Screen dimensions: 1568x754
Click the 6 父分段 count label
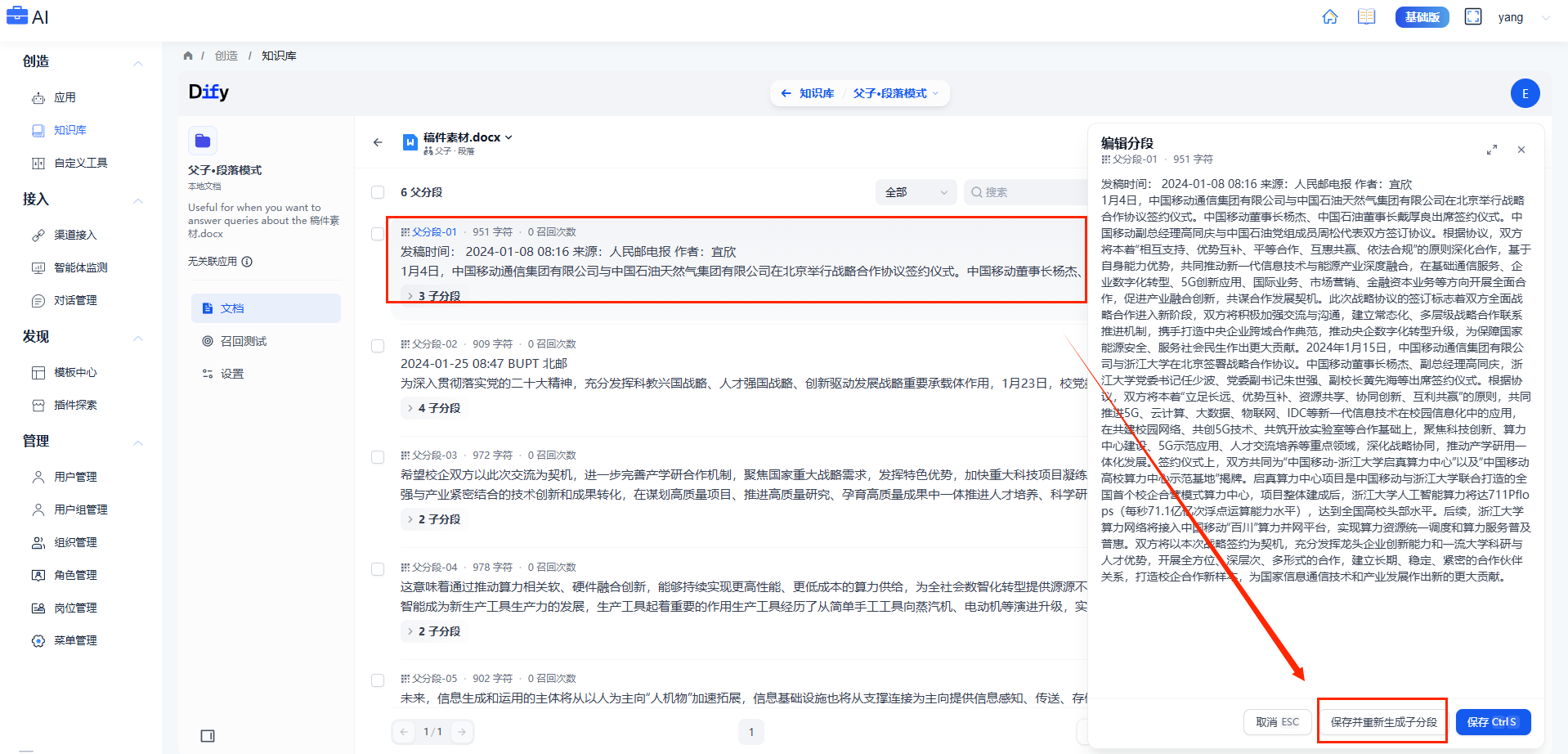(421, 192)
